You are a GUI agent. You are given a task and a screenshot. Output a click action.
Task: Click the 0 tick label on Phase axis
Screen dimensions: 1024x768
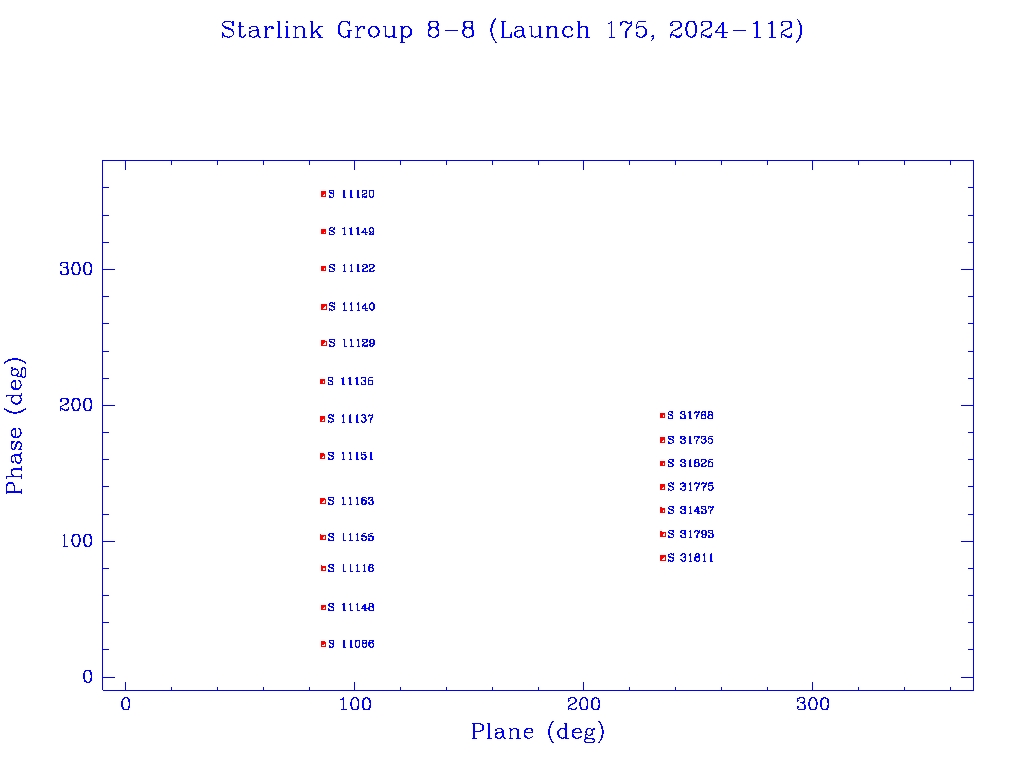tap(87, 677)
